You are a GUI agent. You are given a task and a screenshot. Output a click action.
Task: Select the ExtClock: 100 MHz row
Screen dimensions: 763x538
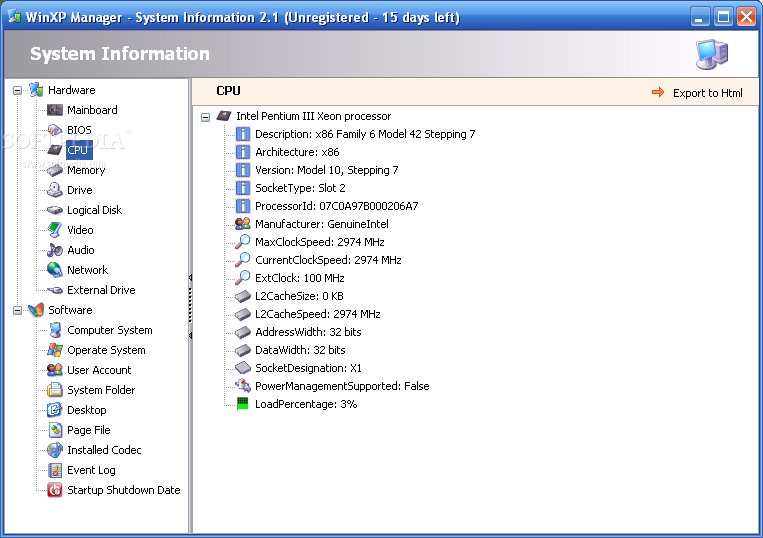tap(300, 278)
